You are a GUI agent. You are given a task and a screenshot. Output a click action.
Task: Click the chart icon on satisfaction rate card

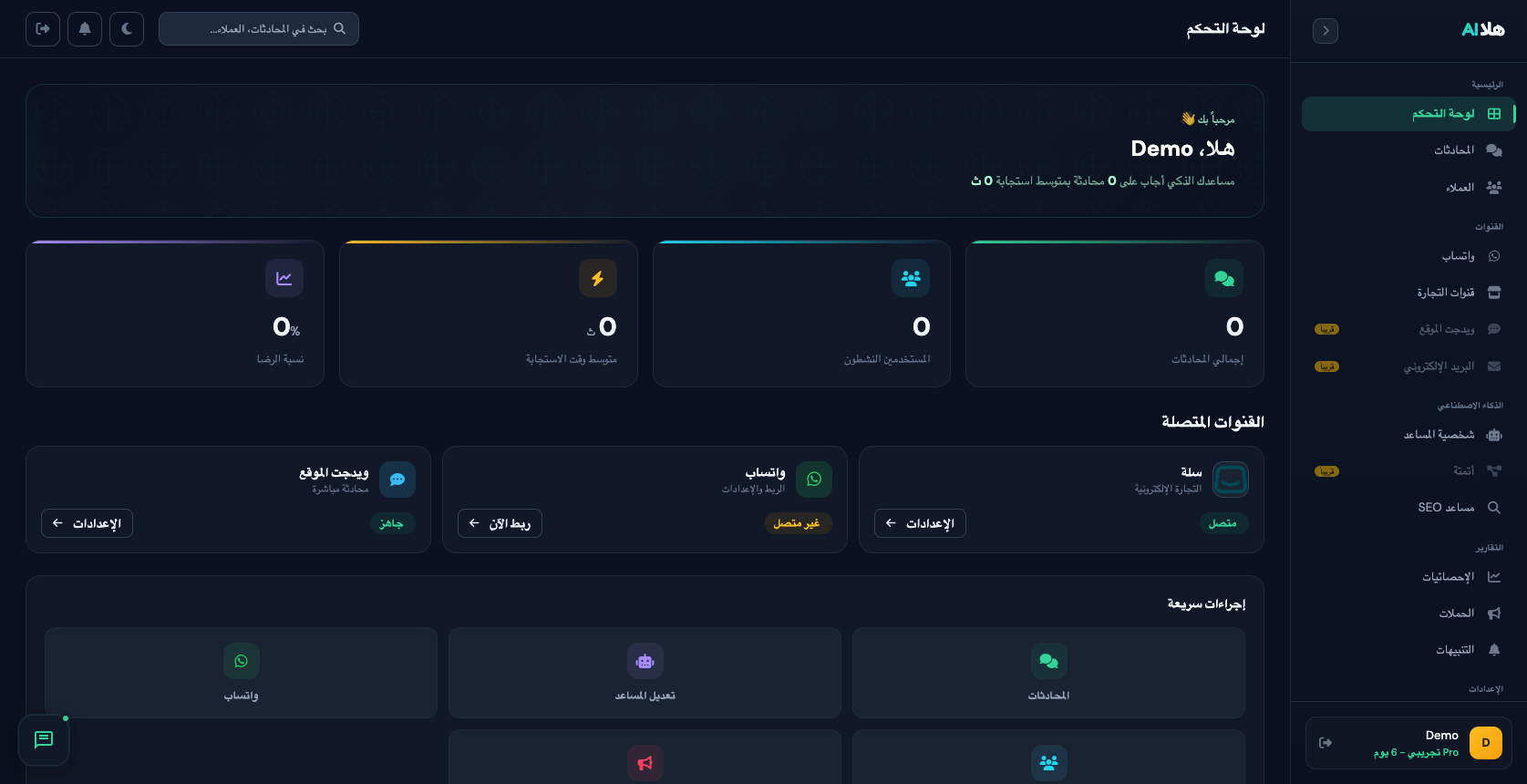(284, 278)
